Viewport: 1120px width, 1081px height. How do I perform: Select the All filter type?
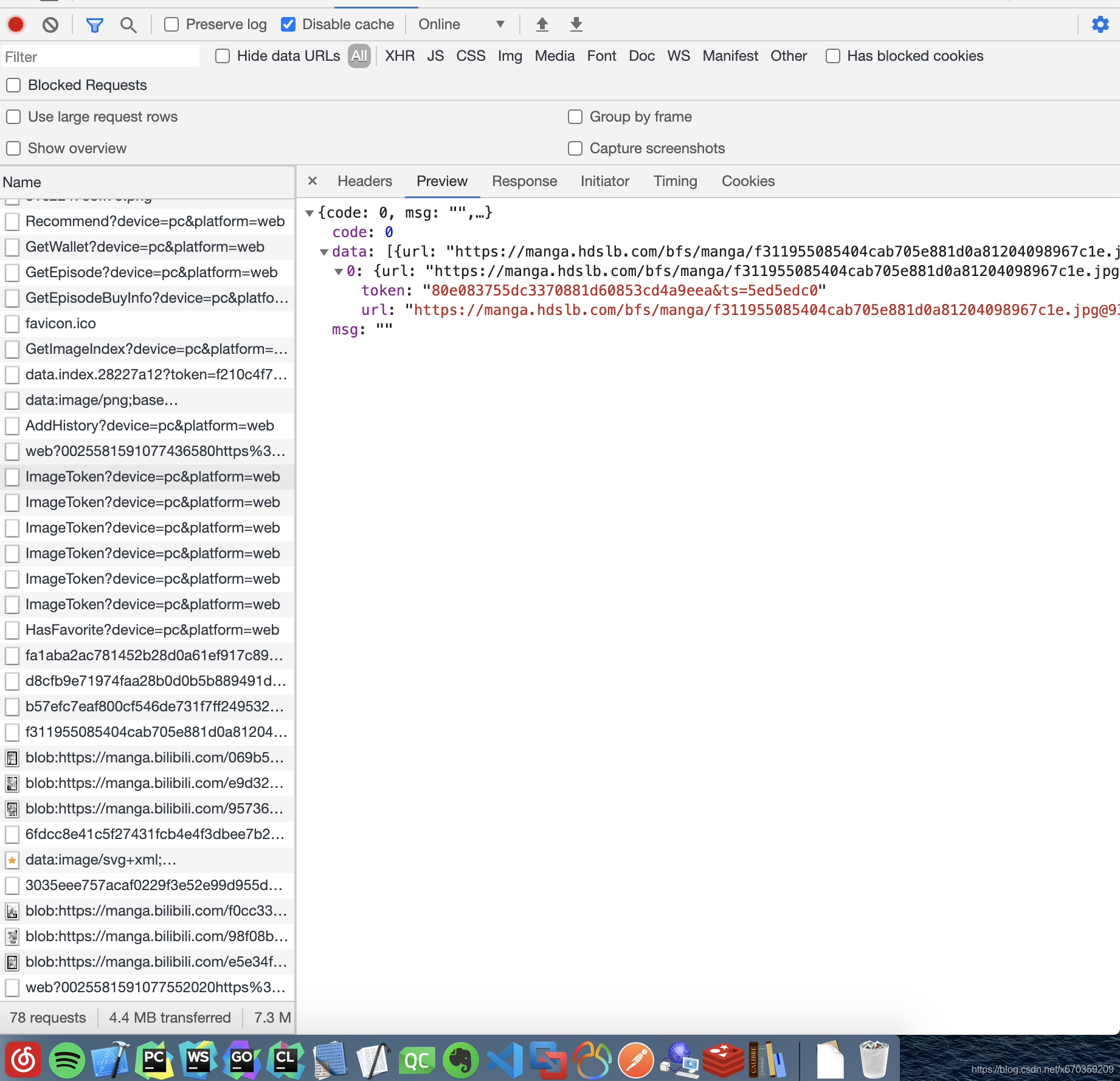click(359, 56)
